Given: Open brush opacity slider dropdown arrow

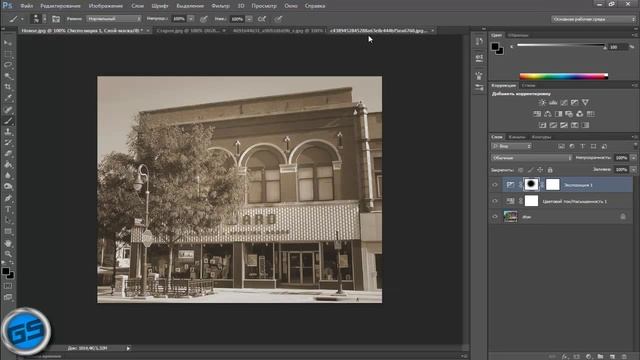Looking at the screenshot, I should pyautogui.click(x=191, y=19).
